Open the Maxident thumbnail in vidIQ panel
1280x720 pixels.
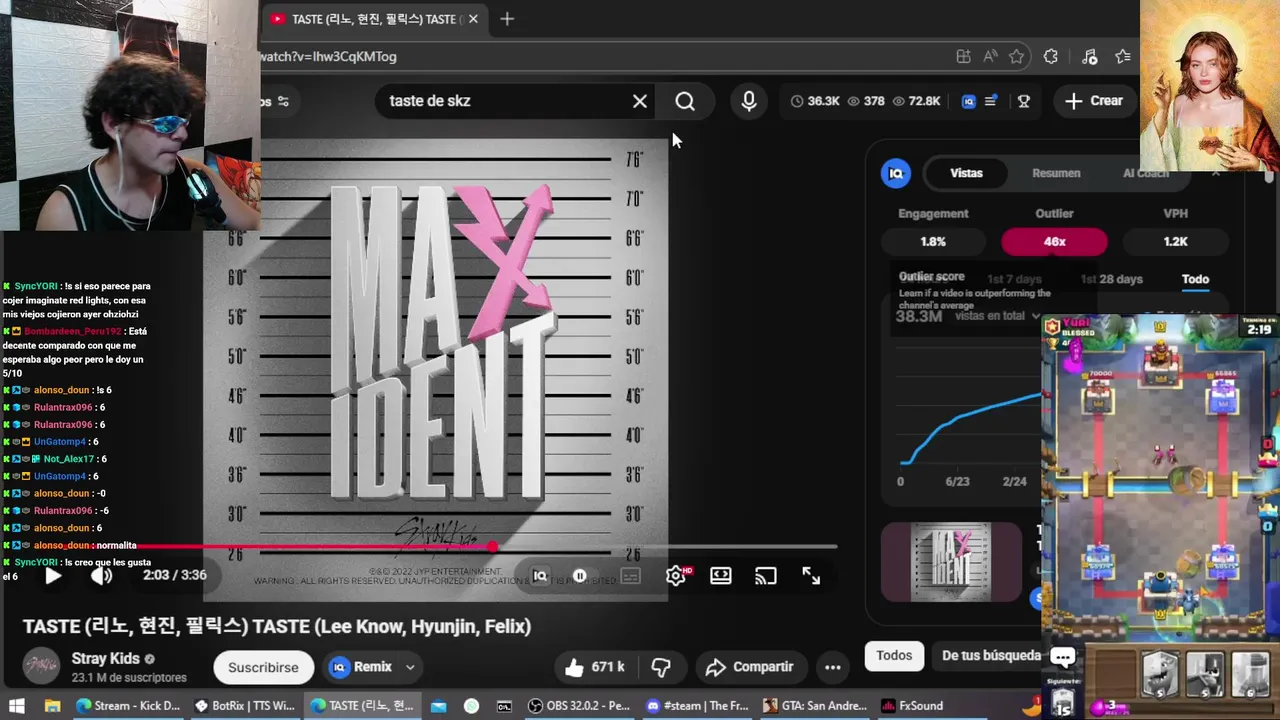click(x=951, y=562)
